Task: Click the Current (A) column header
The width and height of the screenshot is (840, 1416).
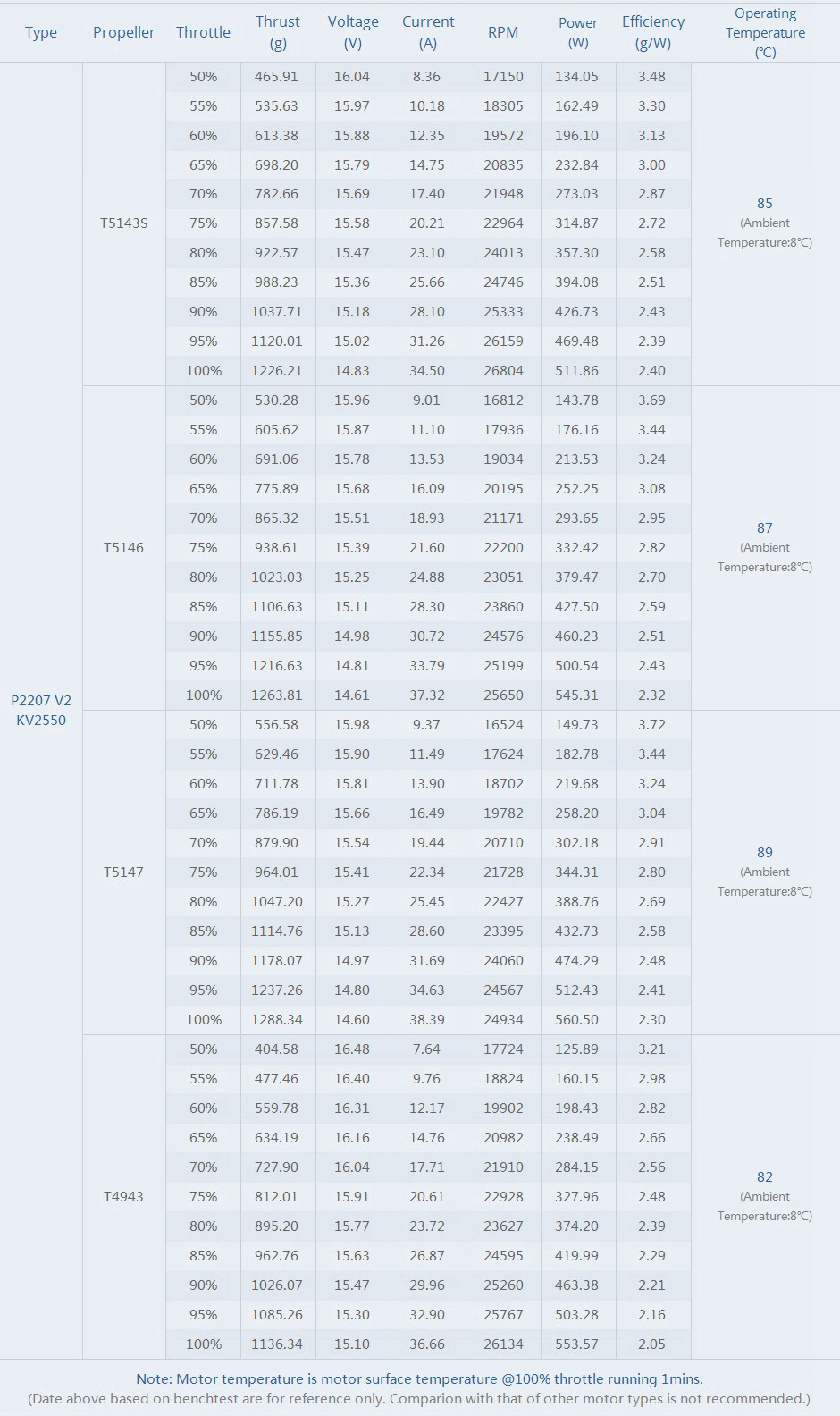Action: [x=428, y=32]
